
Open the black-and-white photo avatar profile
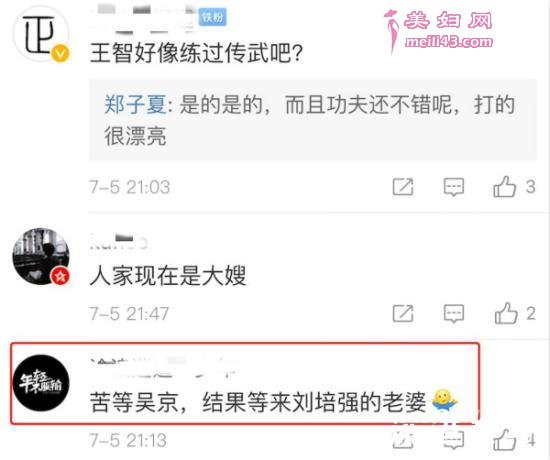[41, 256]
